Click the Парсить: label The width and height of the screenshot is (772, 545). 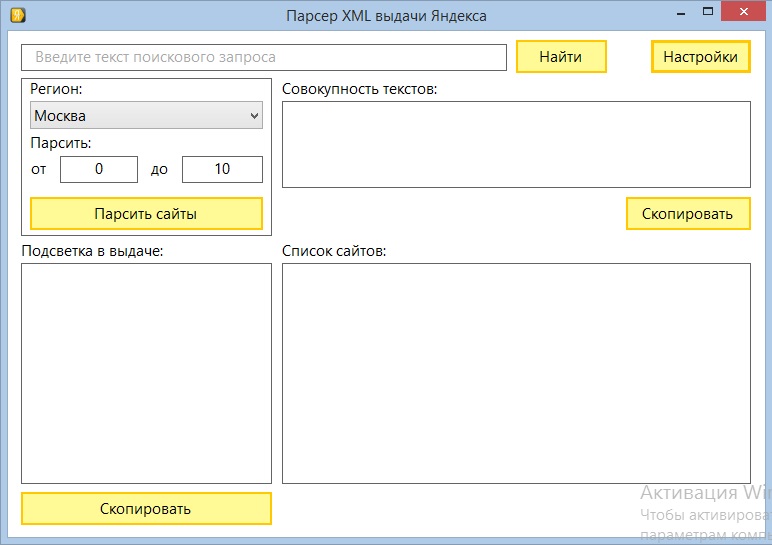[x=61, y=143]
